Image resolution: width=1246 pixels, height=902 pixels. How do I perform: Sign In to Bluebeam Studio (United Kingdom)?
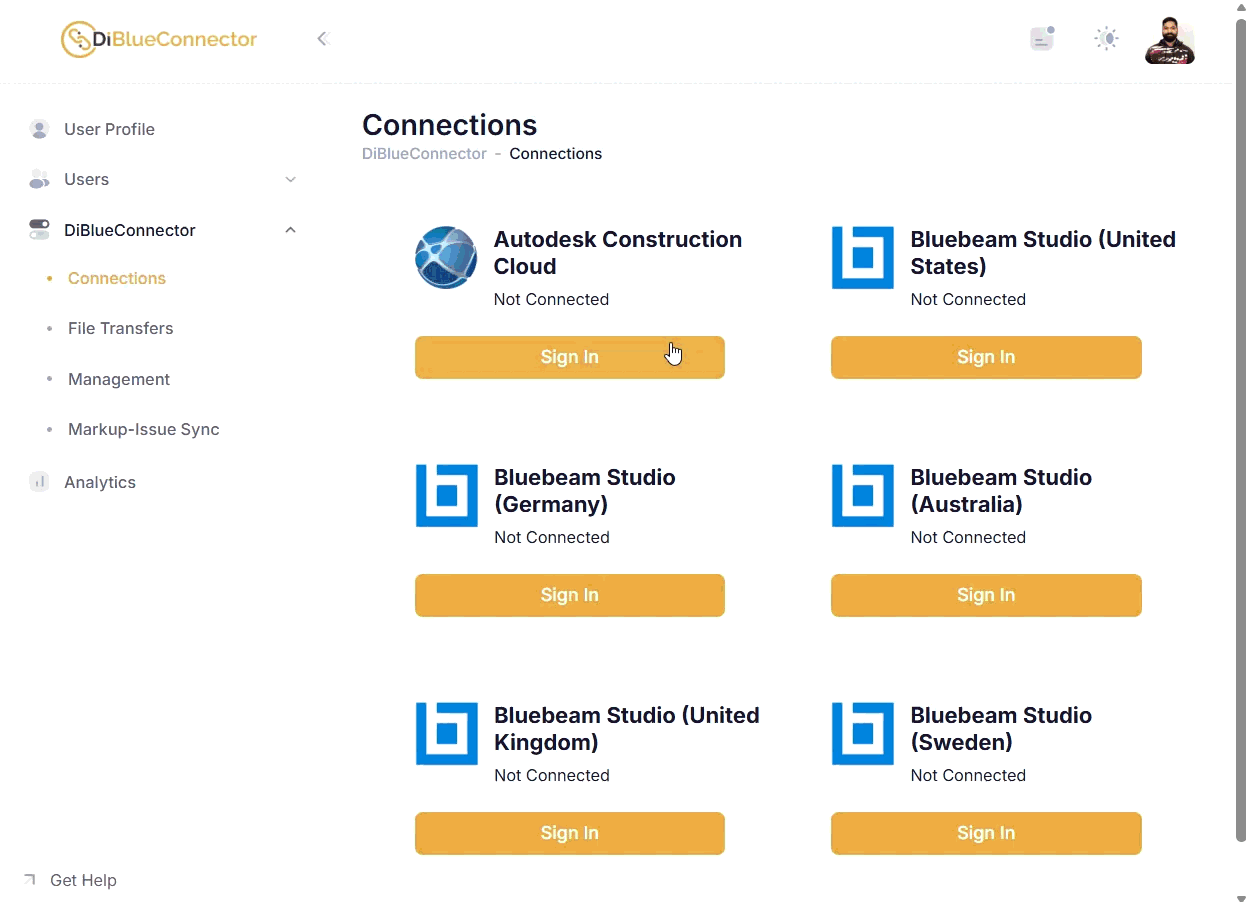tap(570, 833)
